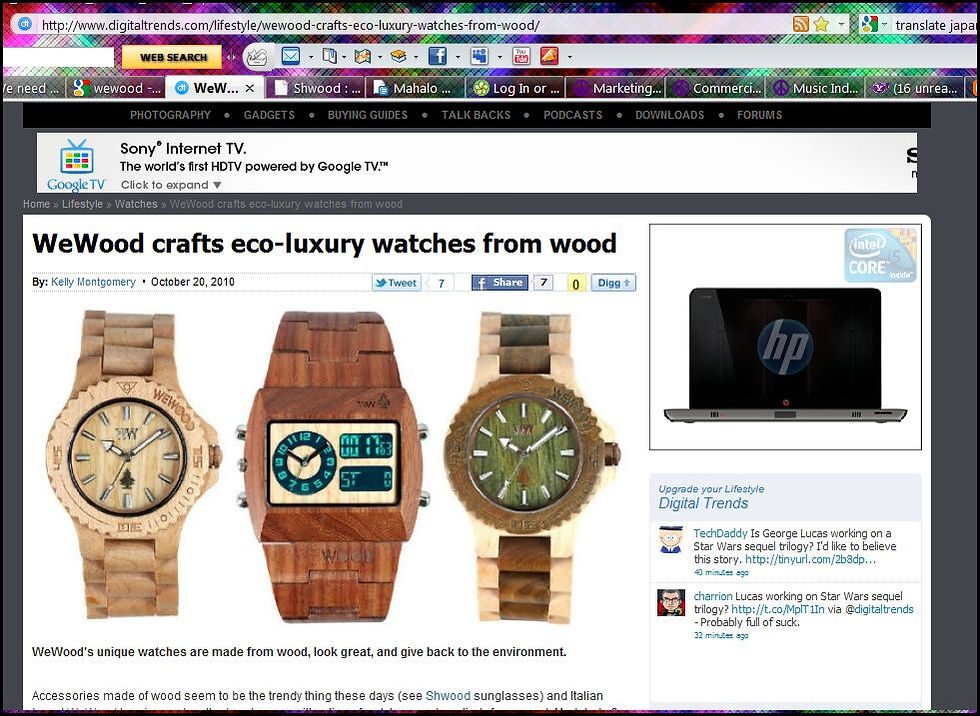980x716 pixels.
Task: Open the mail envelope toolbar icon
Action: coord(291,56)
